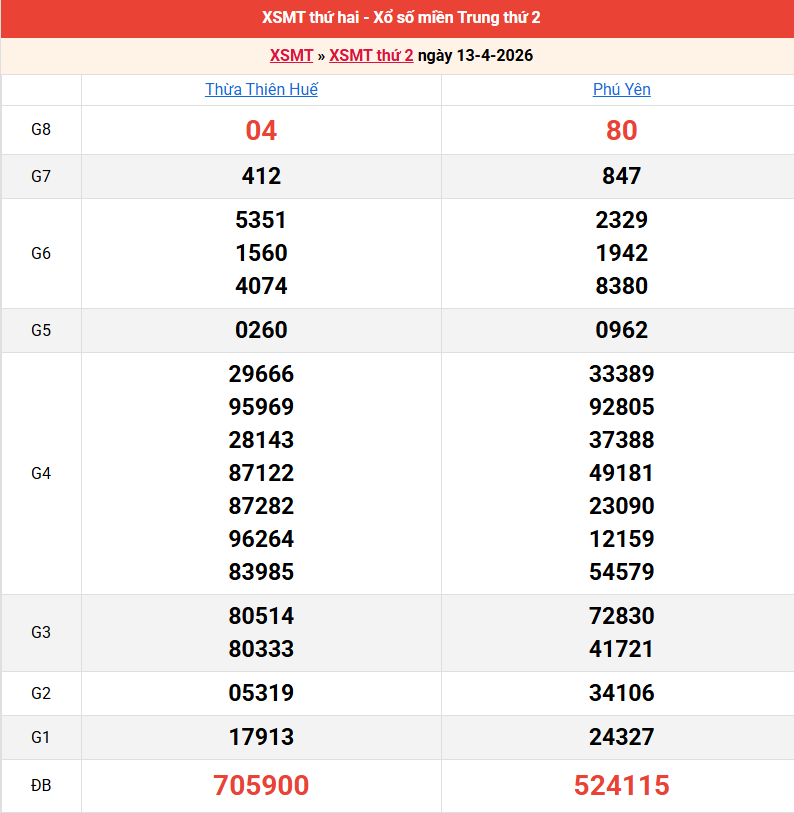
Task: Click the G1 result 17913
Action: point(261,737)
